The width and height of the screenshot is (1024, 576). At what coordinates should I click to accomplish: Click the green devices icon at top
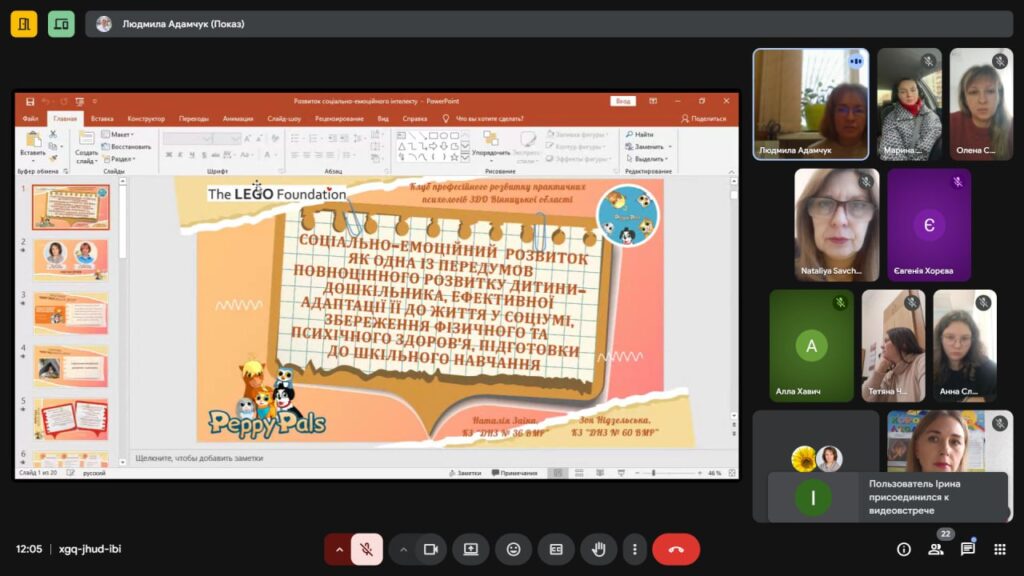point(61,24)
